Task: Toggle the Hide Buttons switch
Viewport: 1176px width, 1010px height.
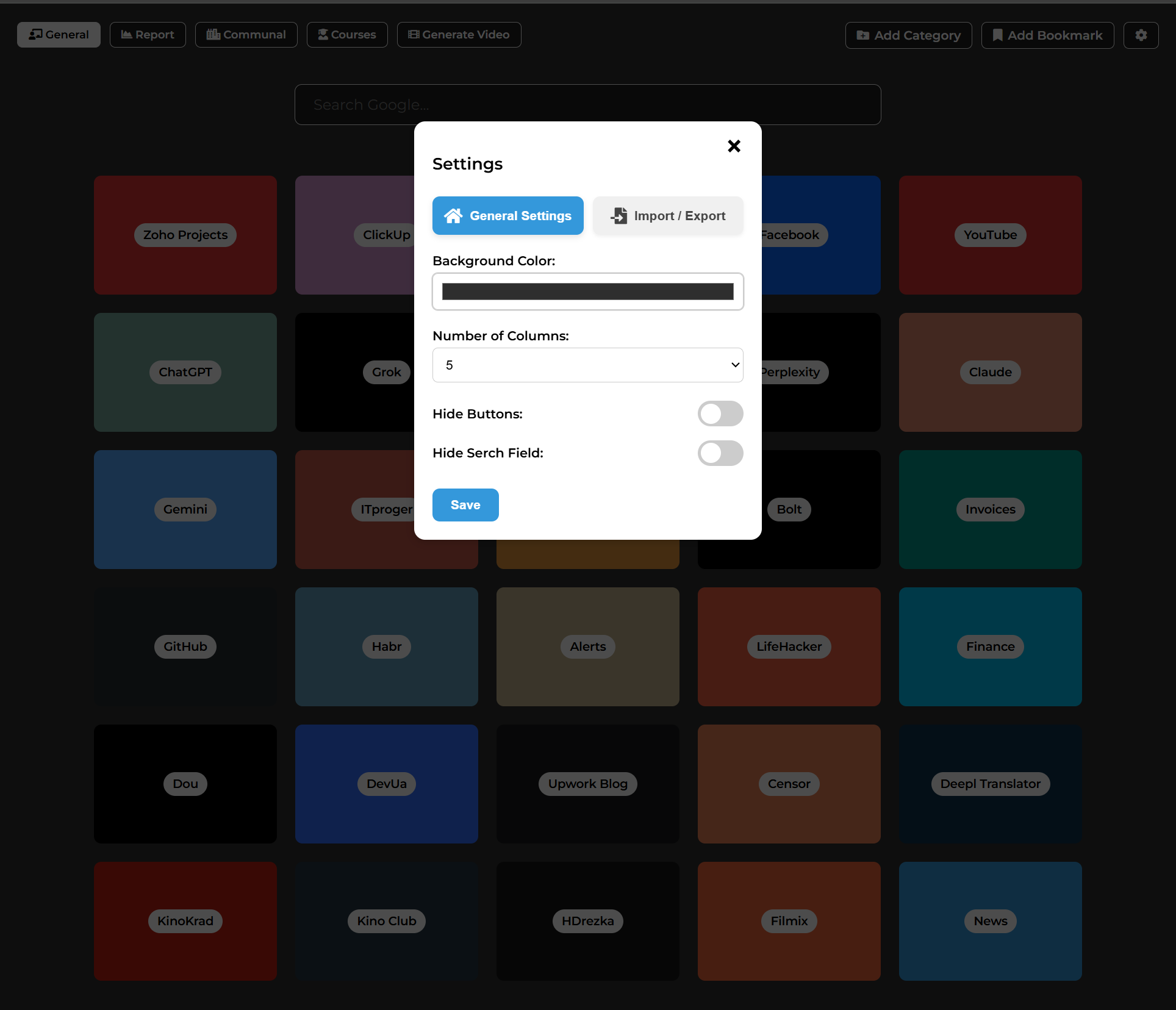Action: (x=720, y=414)
